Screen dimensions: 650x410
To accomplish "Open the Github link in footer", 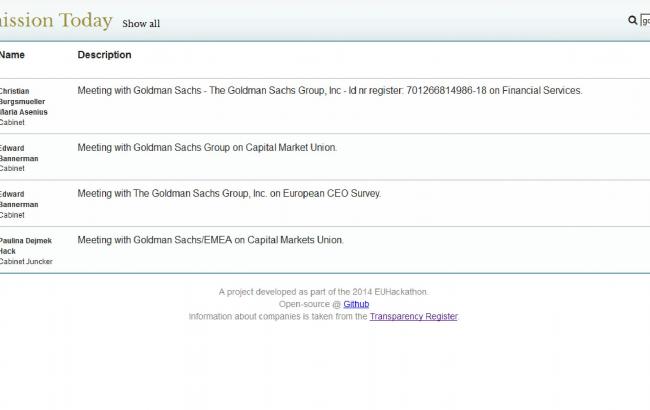I will 356,304.
